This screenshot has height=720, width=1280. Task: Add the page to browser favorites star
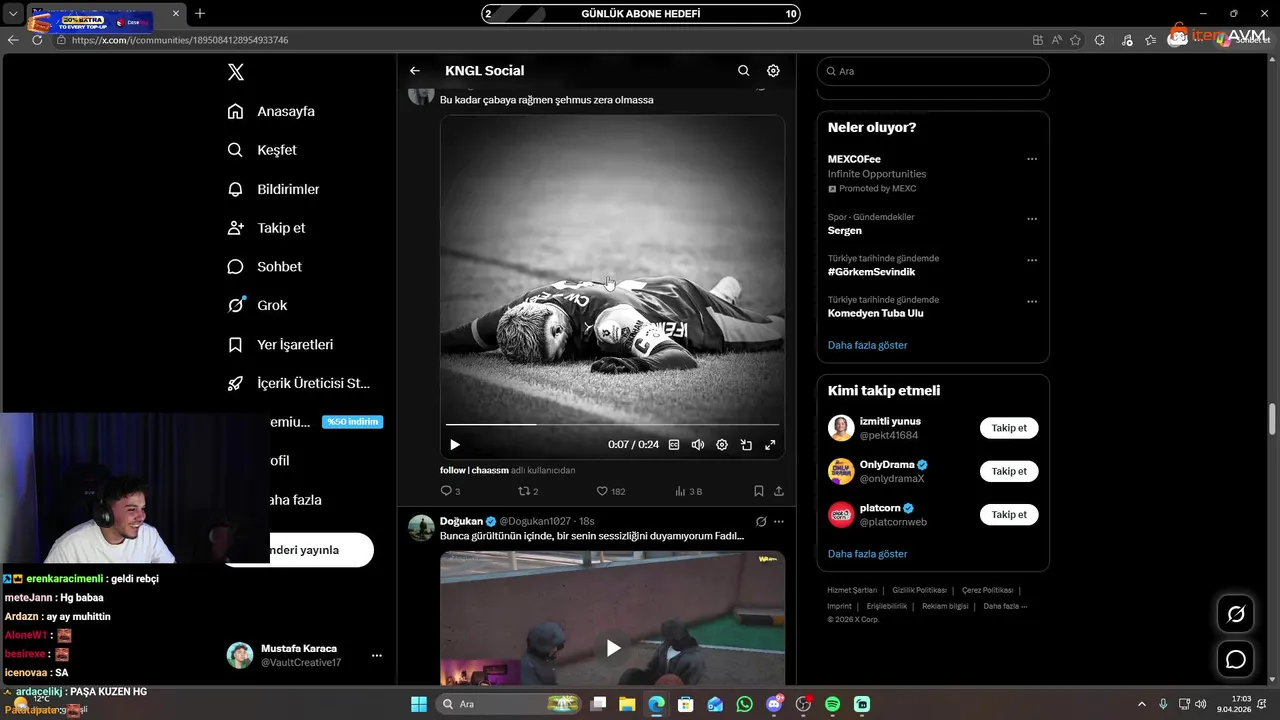[1076, 40]
